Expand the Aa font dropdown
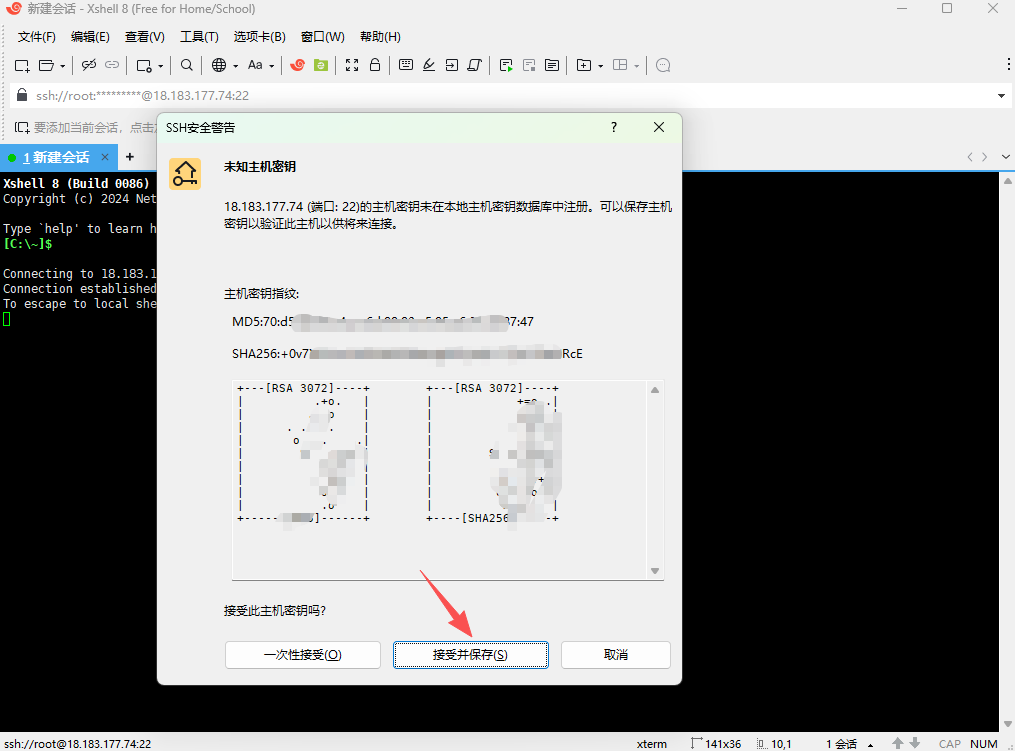Image resolution: width=1015 pixels, height=751 pixels. (272, 66)
